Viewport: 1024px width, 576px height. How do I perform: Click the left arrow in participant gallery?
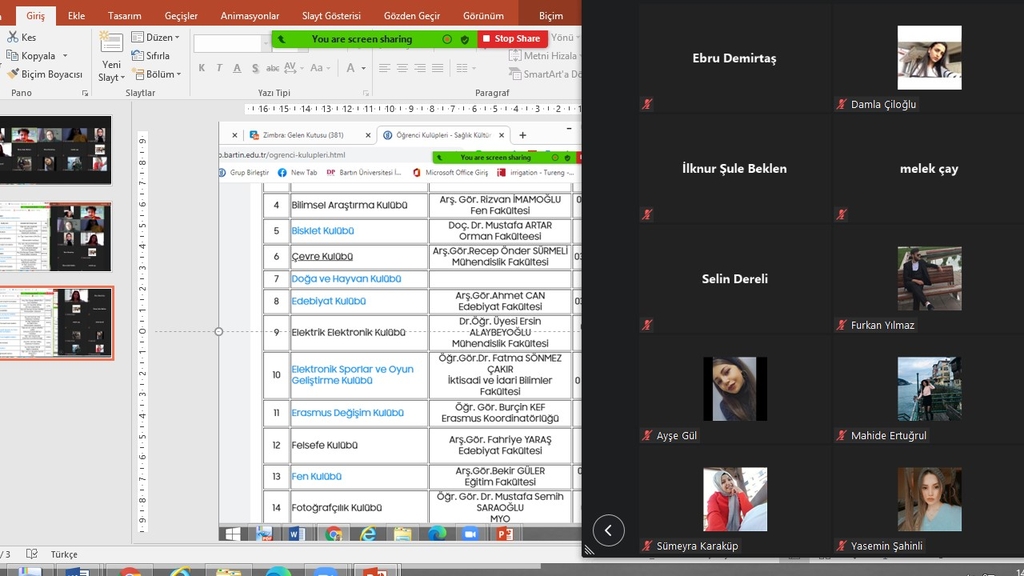coord(608,530)
